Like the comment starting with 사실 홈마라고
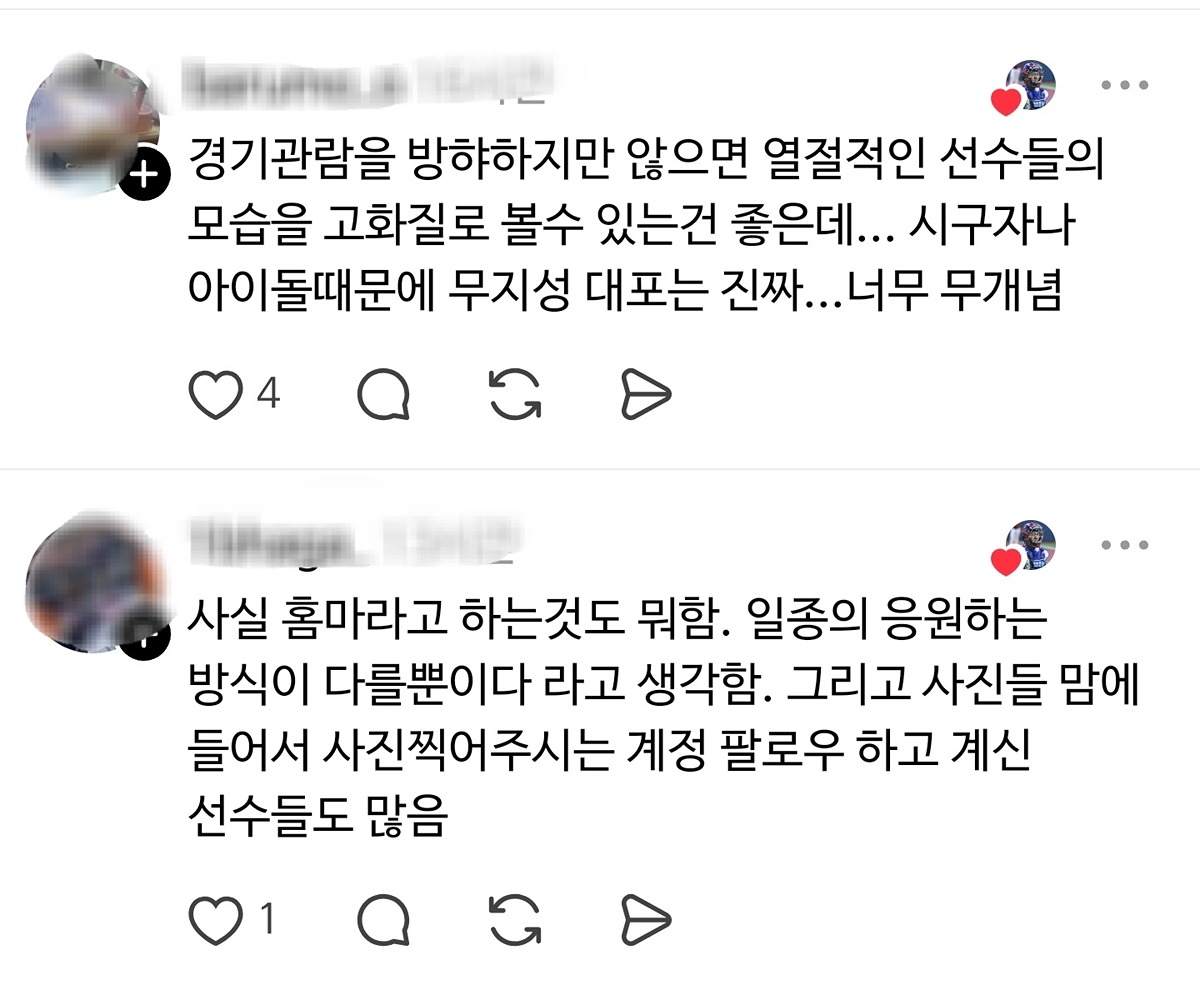 [x=216, y=920]
